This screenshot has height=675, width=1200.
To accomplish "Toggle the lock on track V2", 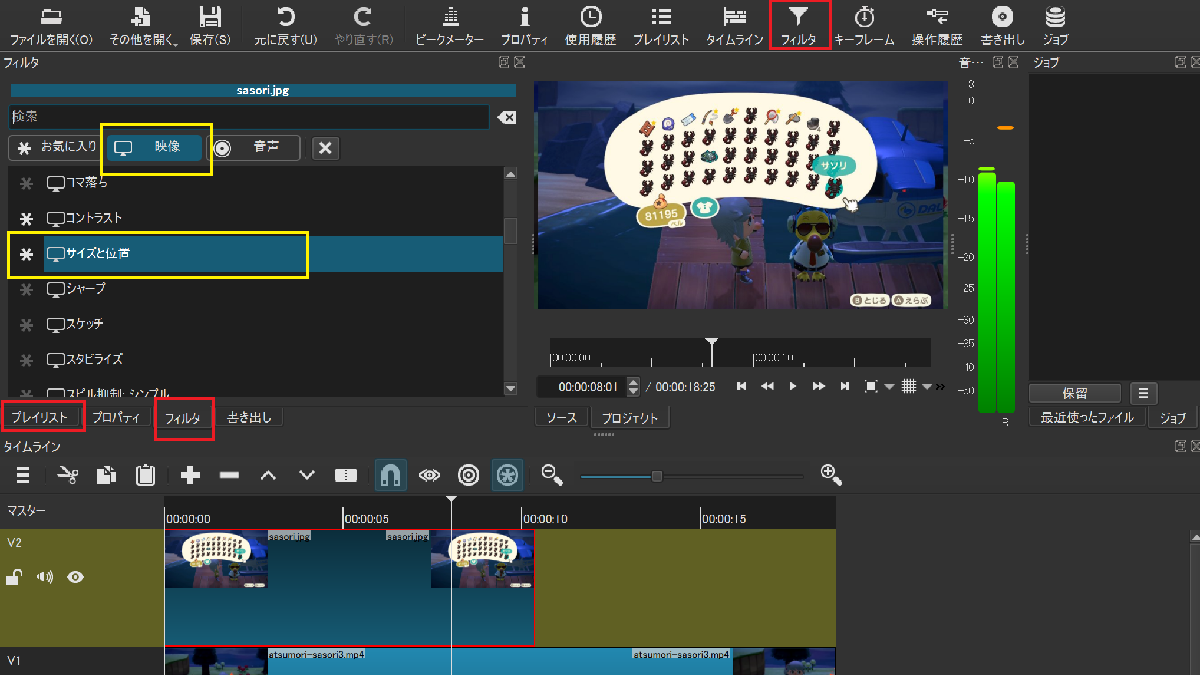I will 15,577.
